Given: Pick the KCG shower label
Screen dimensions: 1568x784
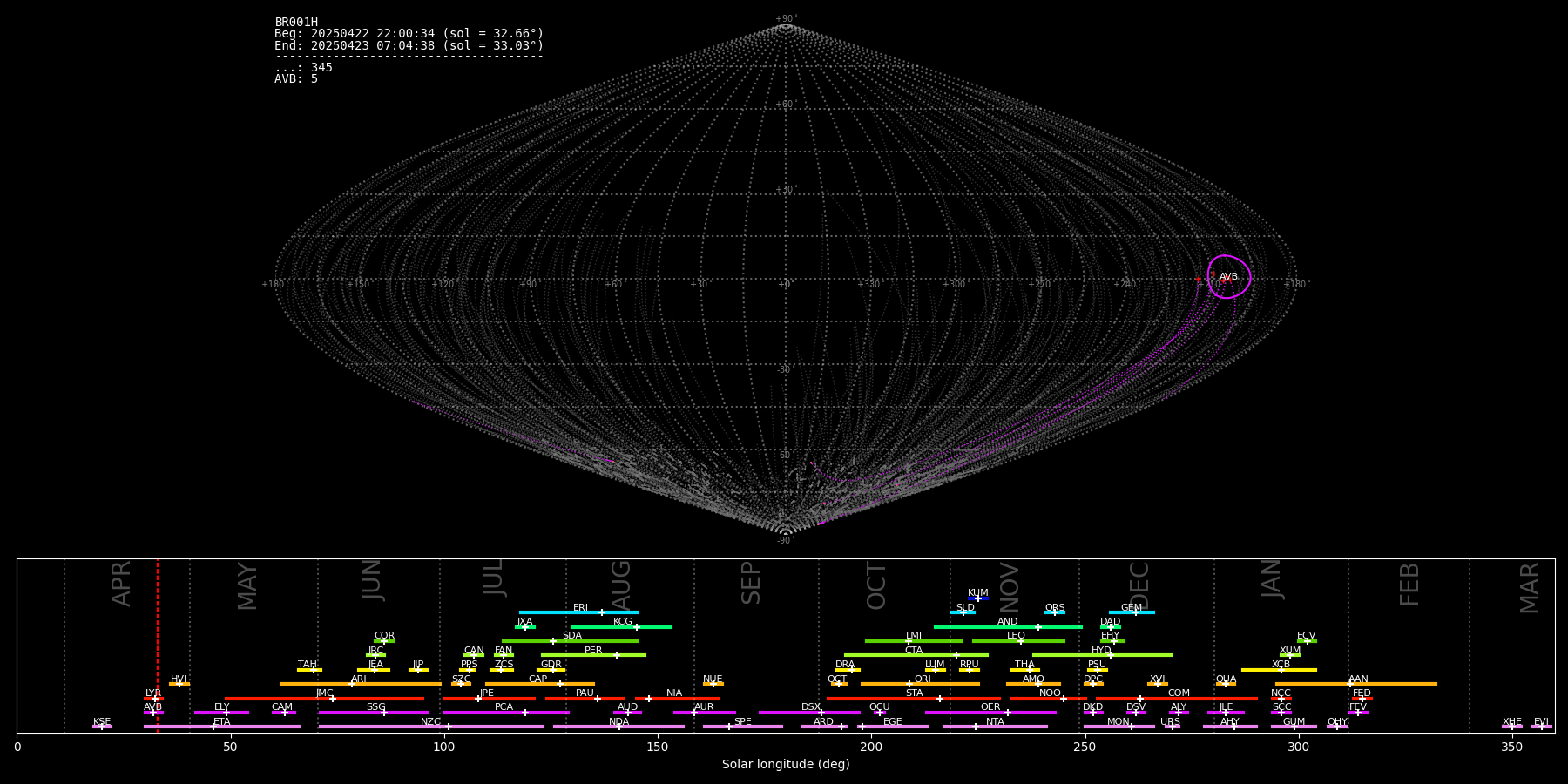Looking at the screenshot, I should point(623,622).
